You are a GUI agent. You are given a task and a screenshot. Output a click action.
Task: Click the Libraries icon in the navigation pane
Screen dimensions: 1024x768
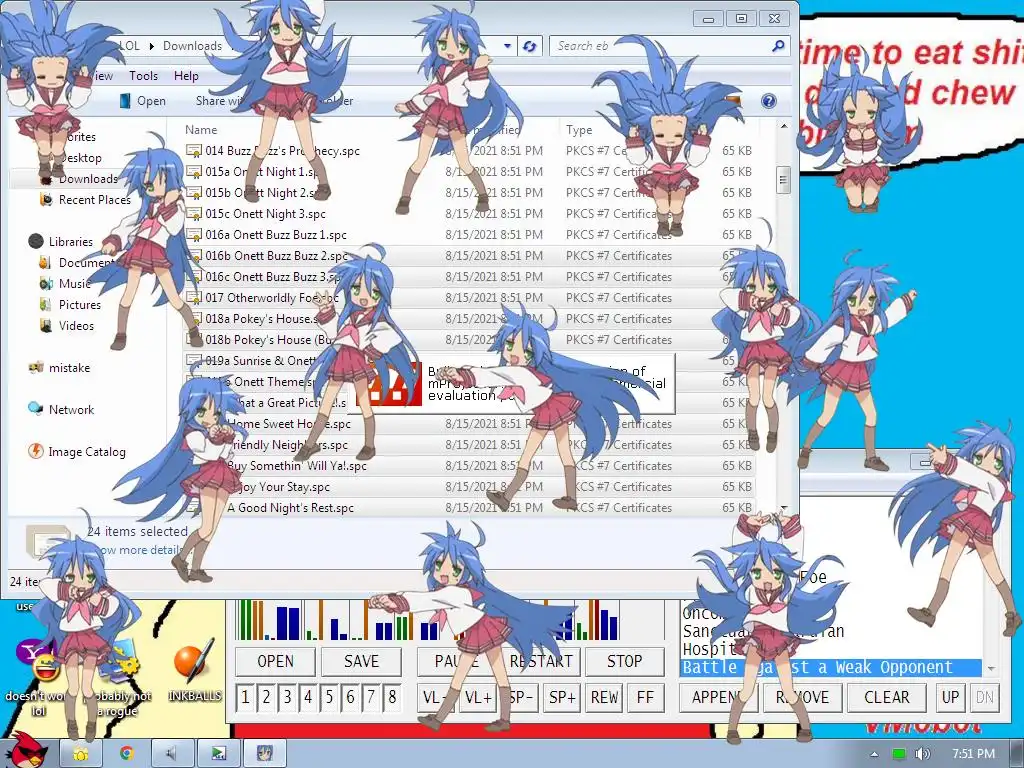pos(37,242)
